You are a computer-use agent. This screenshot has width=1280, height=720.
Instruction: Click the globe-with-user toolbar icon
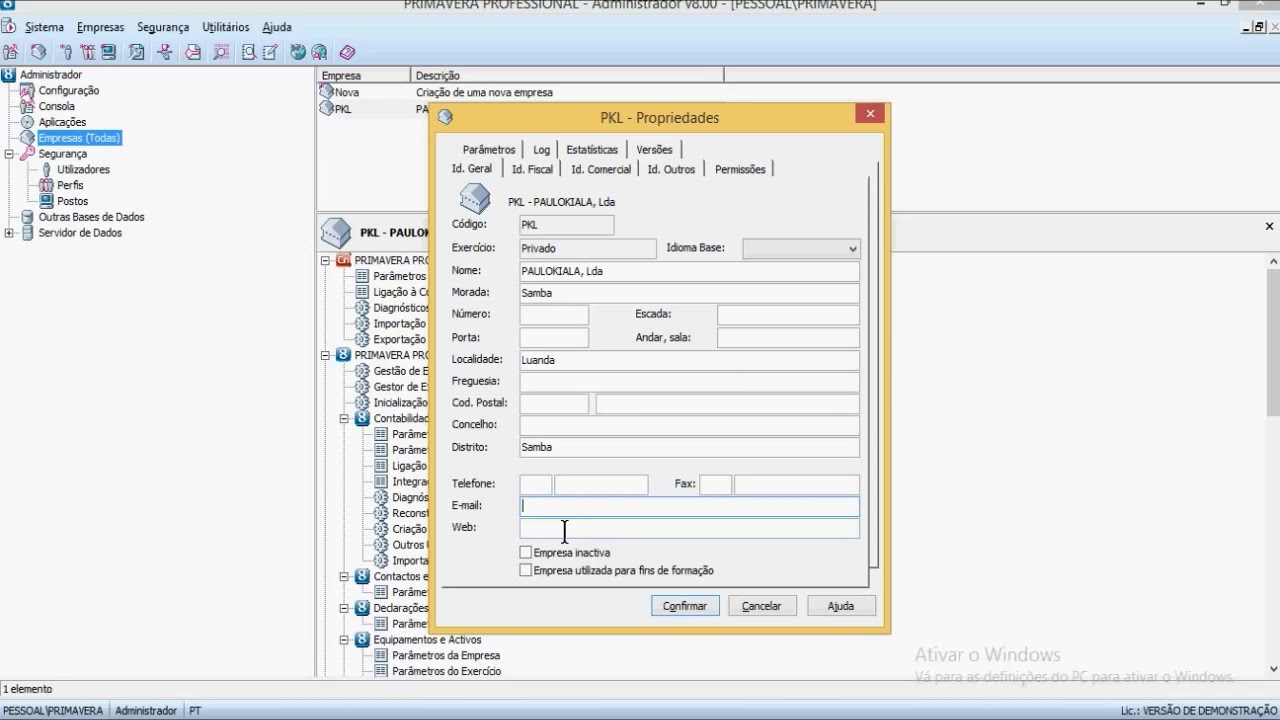click(319, 52)
